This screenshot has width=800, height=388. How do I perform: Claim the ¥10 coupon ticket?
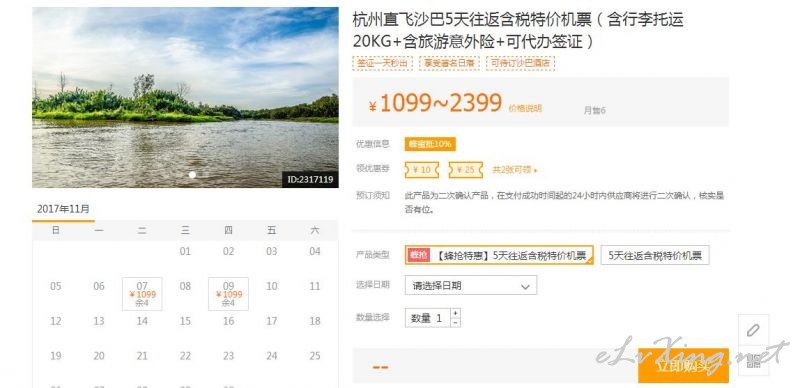(421, 170)
